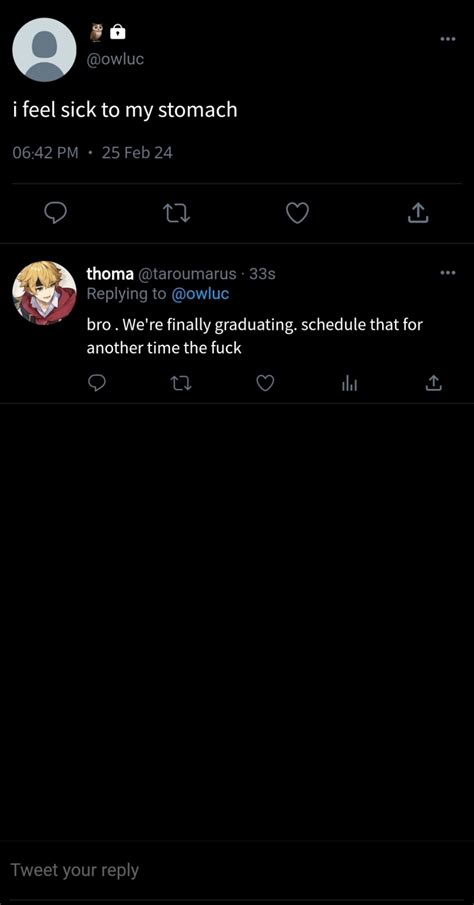Tap the @taroumarus handle
The height and width of the screenshot is (905, 474).
point(187,274)
